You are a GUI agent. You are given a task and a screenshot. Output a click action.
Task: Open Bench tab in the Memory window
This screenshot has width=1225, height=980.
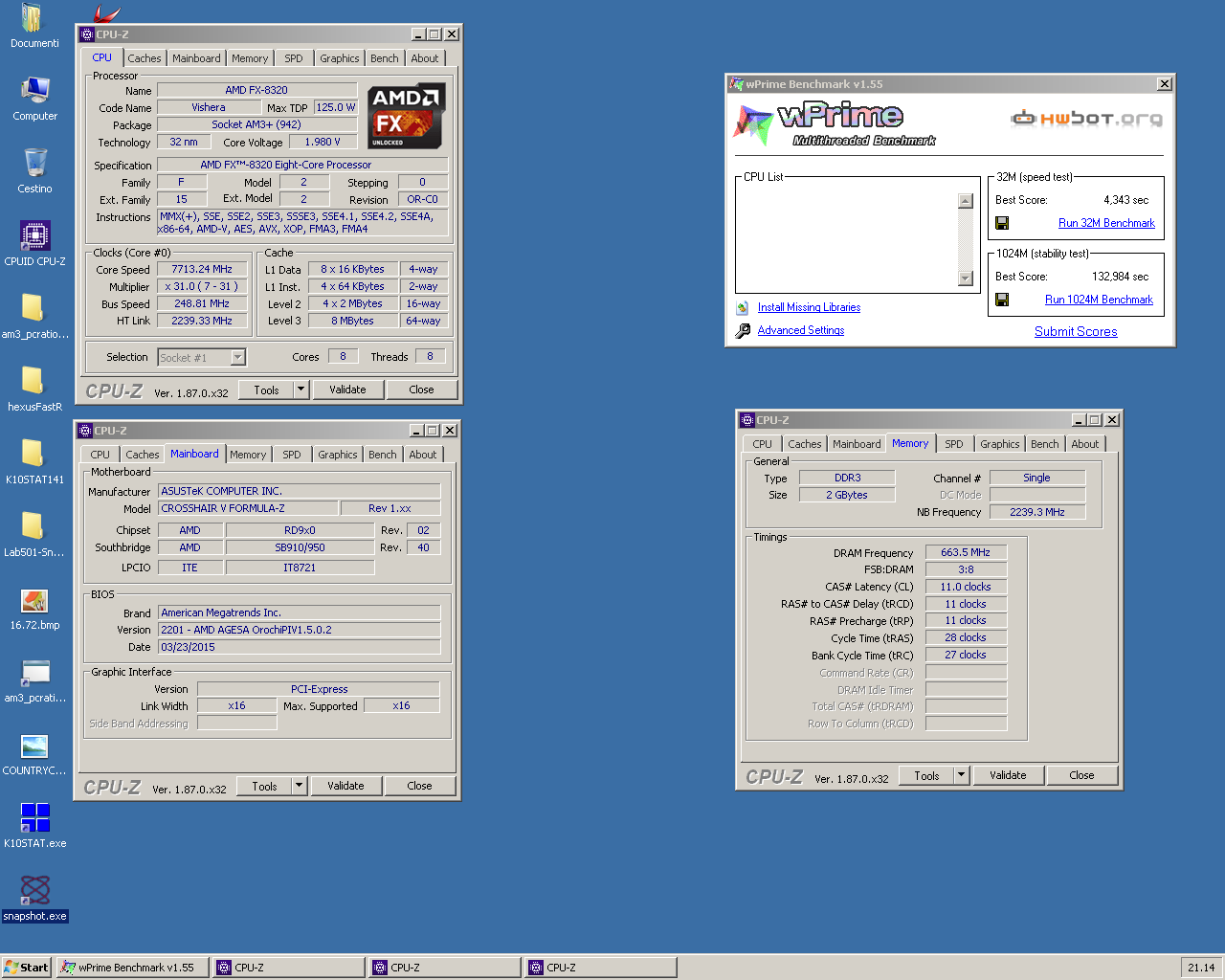click(1045, 444)
